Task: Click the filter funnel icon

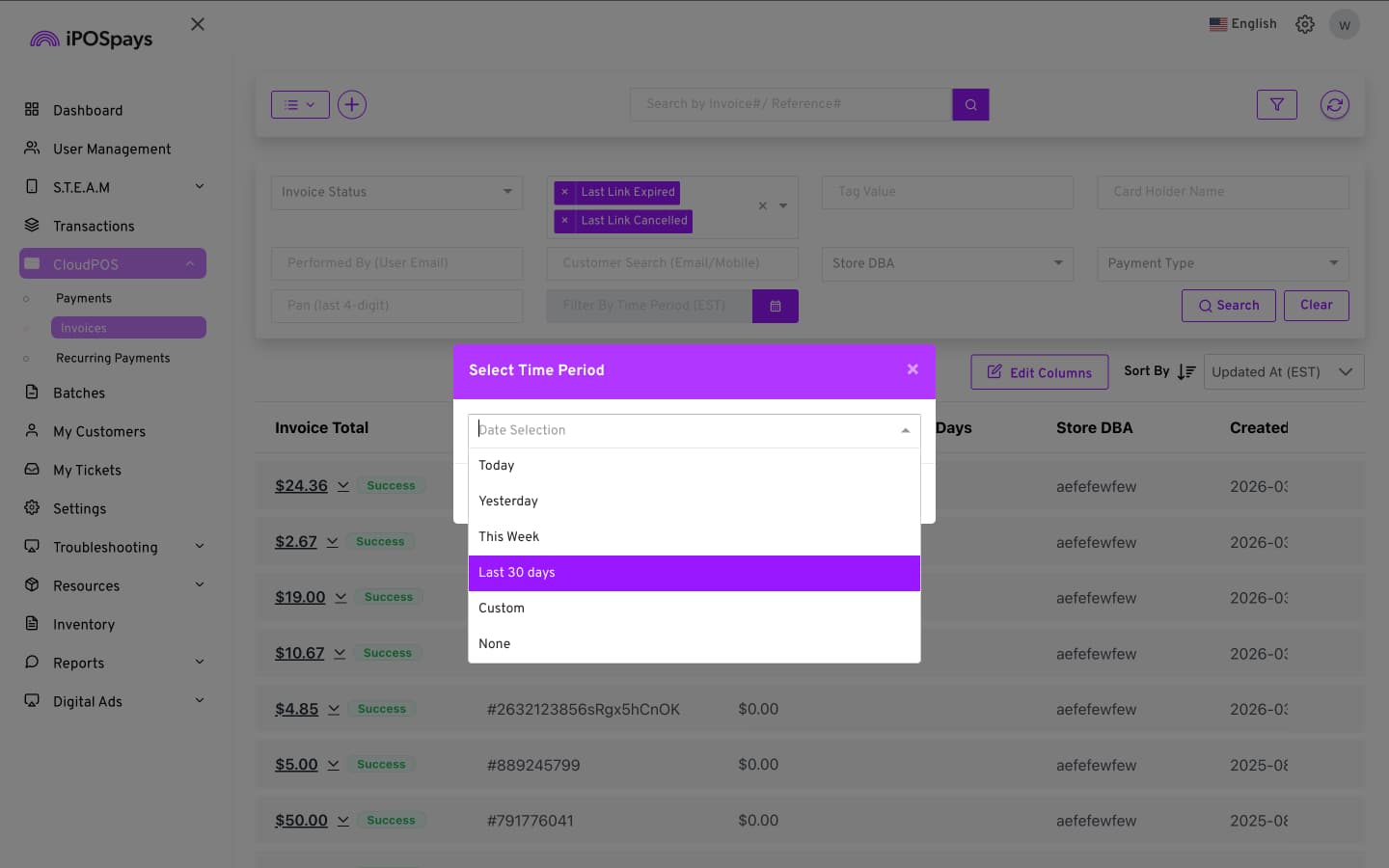Action: (x=1276, y=104)
